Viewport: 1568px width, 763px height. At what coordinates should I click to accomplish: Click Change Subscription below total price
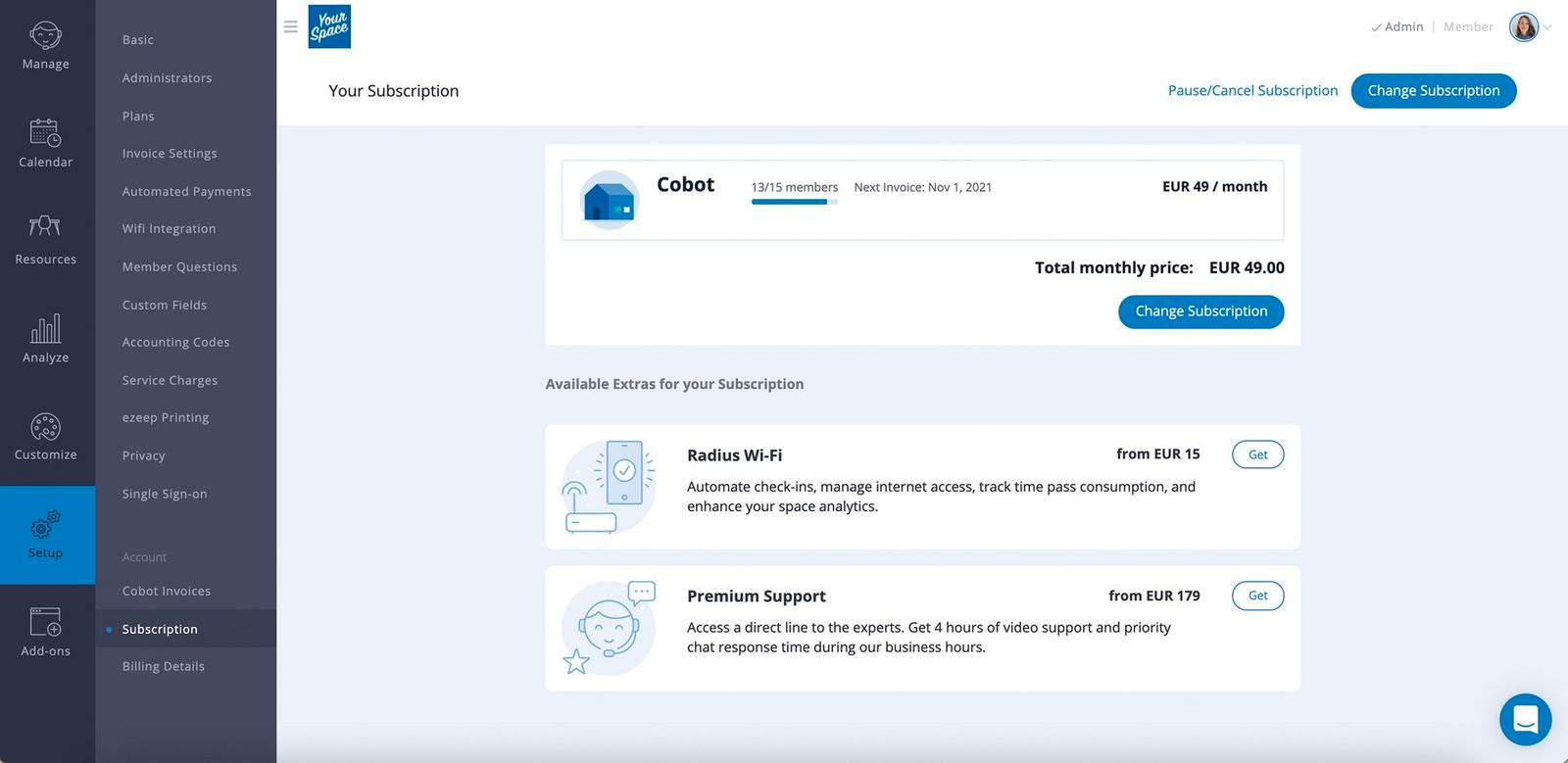1201,311
